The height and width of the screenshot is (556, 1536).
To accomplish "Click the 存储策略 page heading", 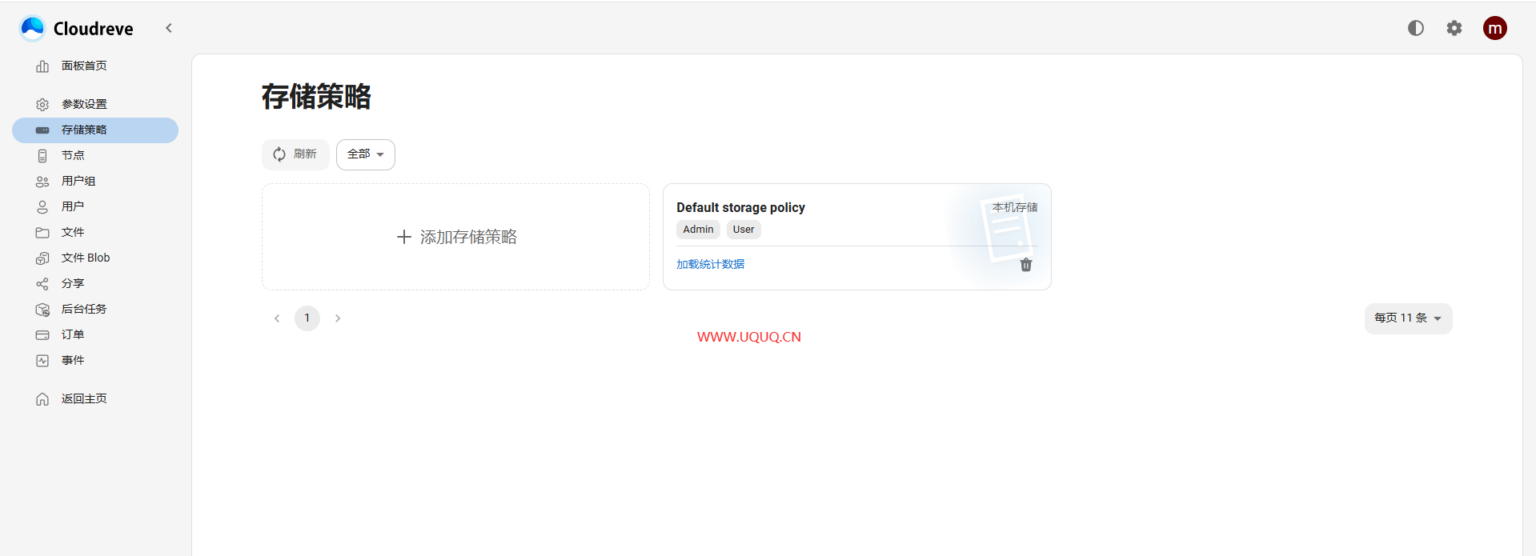I will click(316, 97).
